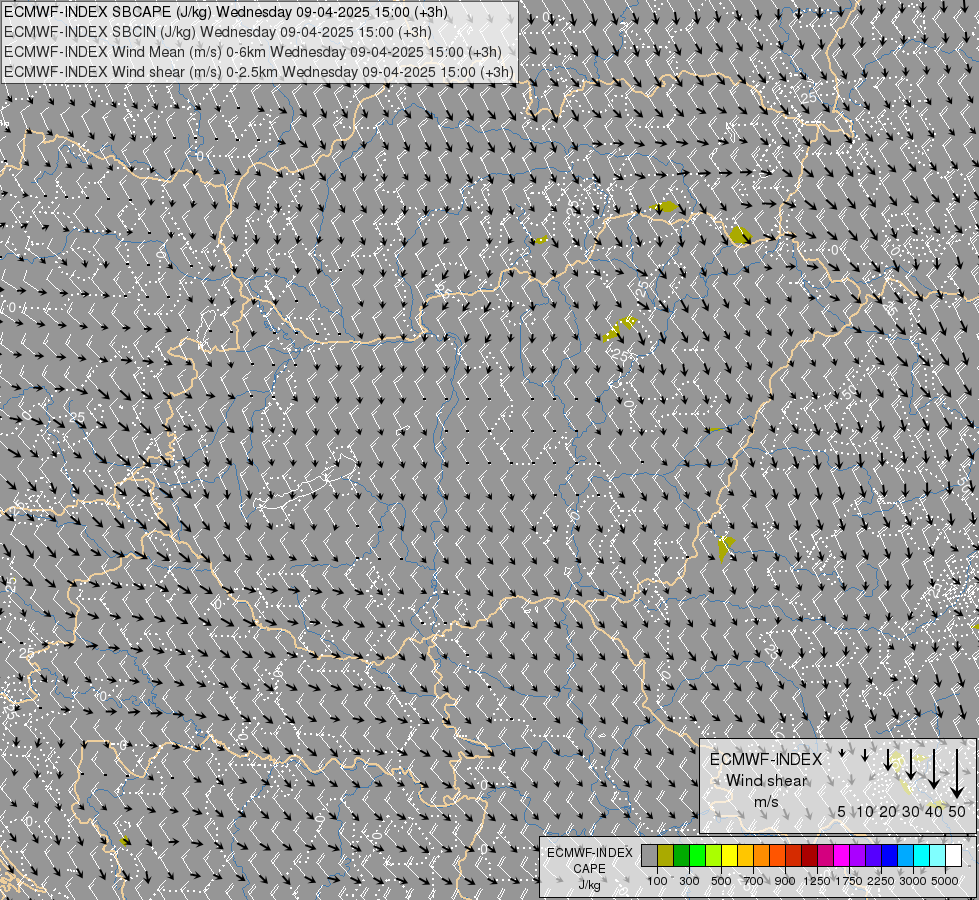
Task: Click the '3000' CAPE scale label
Action: [x=913, y=881]
